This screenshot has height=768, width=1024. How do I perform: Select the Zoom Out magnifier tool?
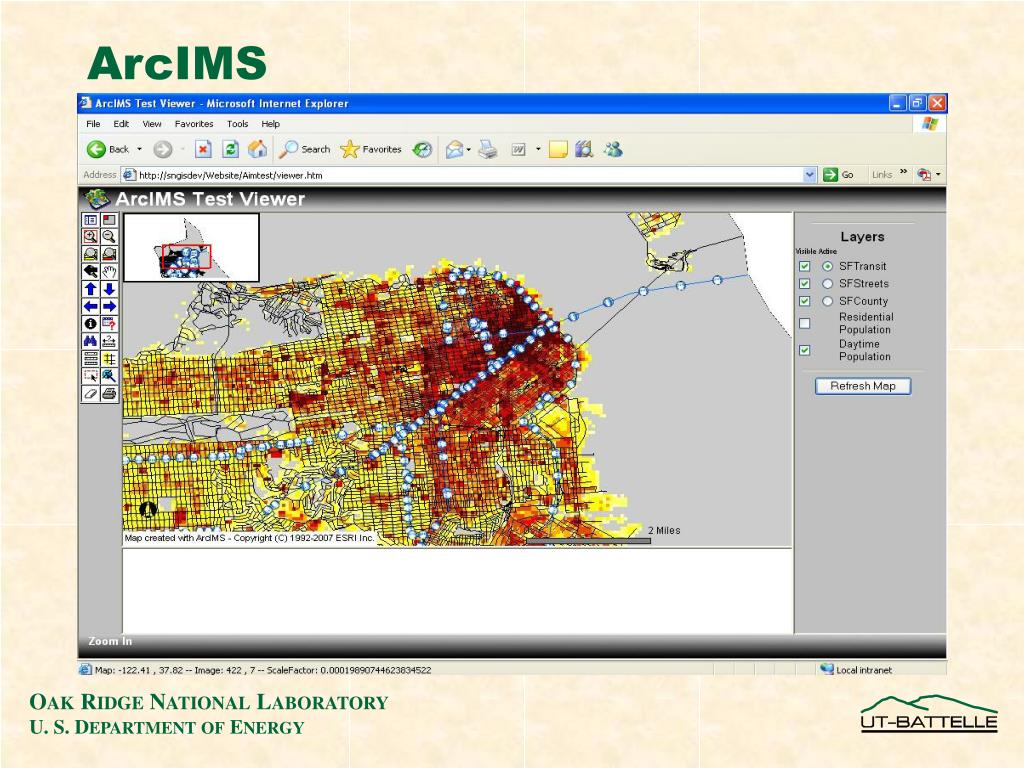[x=109, y=236]
